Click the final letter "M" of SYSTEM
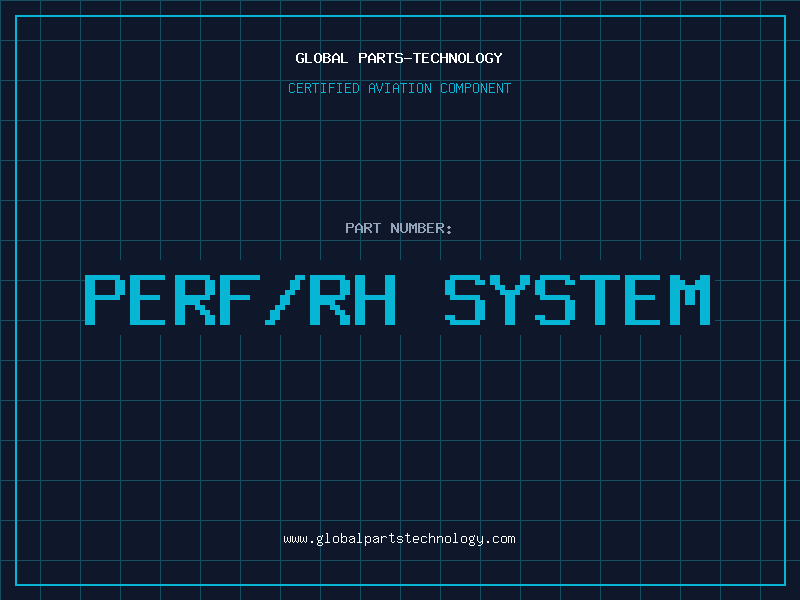800x600 pixels. tap(690, 300)
